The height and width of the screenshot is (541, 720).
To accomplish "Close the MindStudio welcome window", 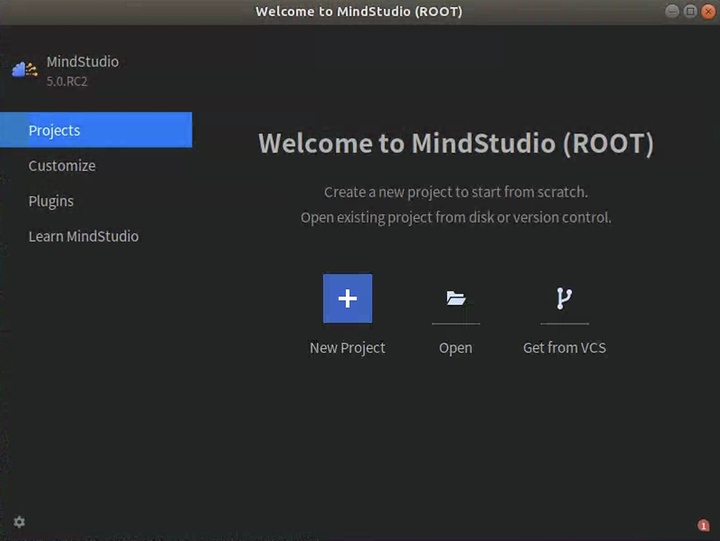I will click(x=706, y=11).
